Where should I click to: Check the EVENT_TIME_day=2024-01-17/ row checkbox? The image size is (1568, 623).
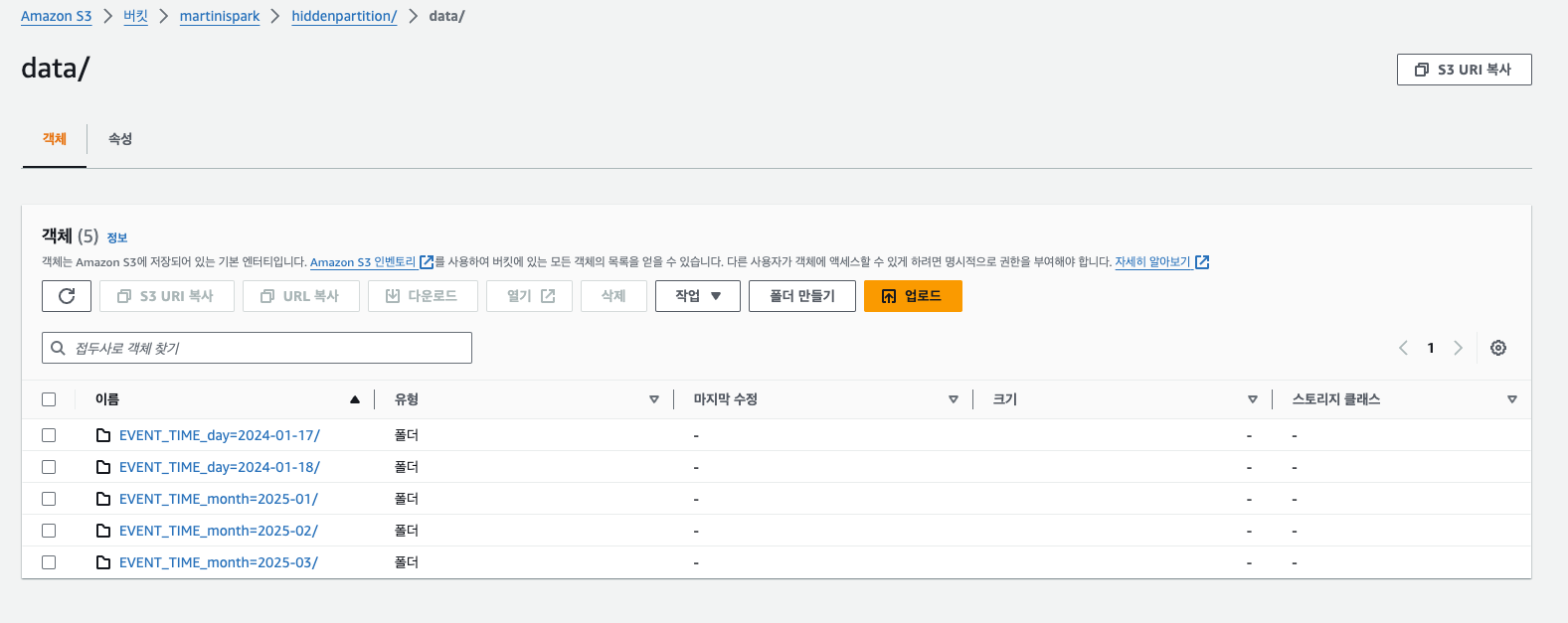[x=49, y=435]
